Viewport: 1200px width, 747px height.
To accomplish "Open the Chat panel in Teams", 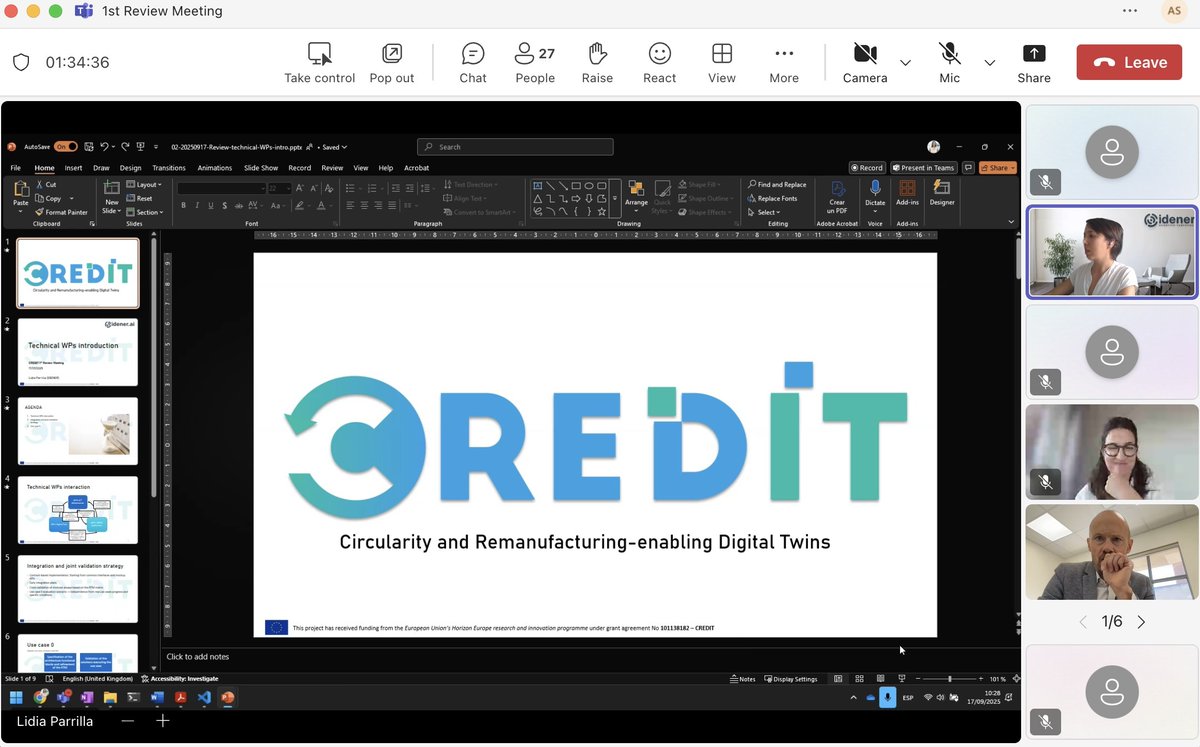I will [x=472, y=62].
